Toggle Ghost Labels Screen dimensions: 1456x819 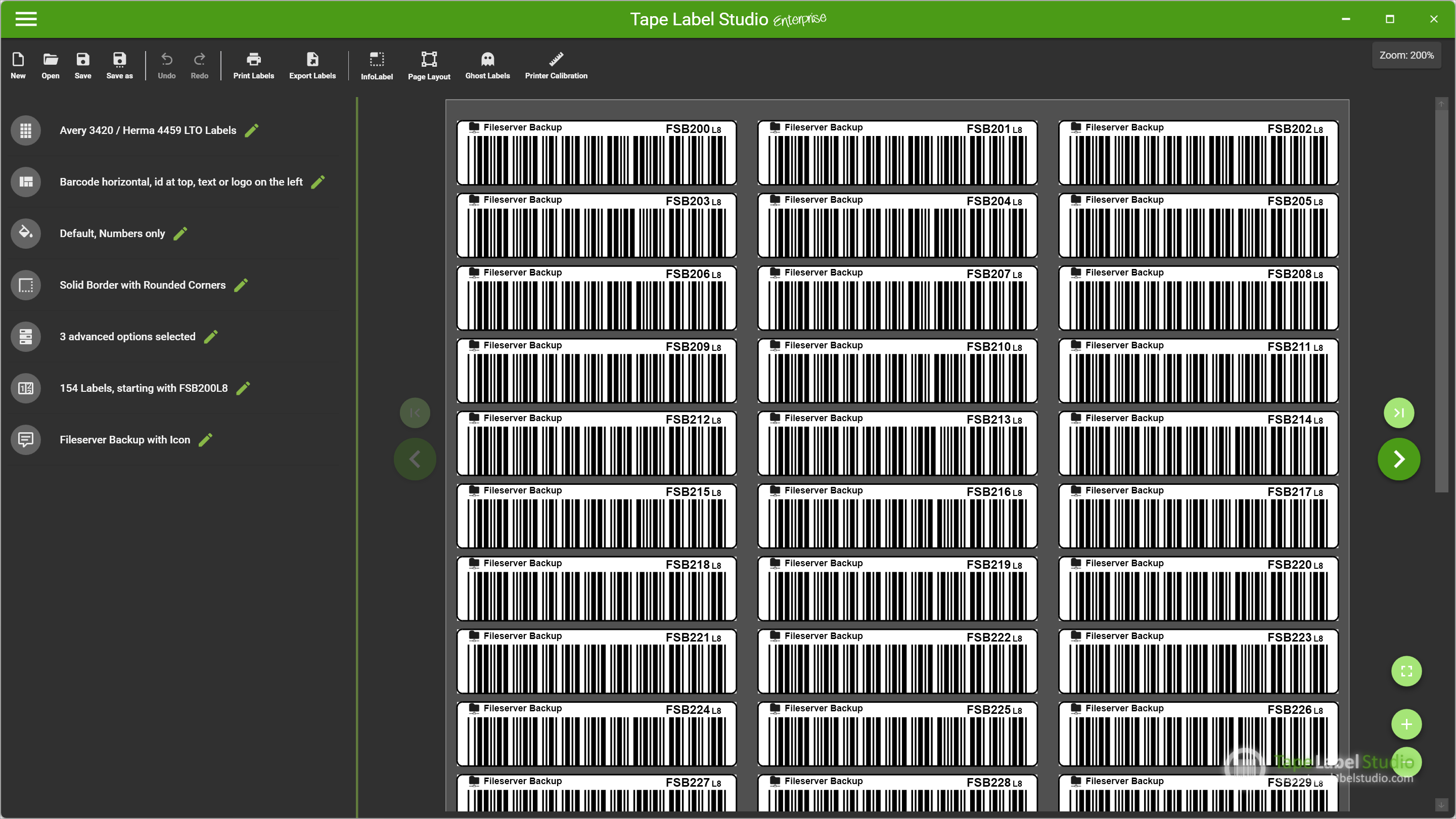[487, 66]
